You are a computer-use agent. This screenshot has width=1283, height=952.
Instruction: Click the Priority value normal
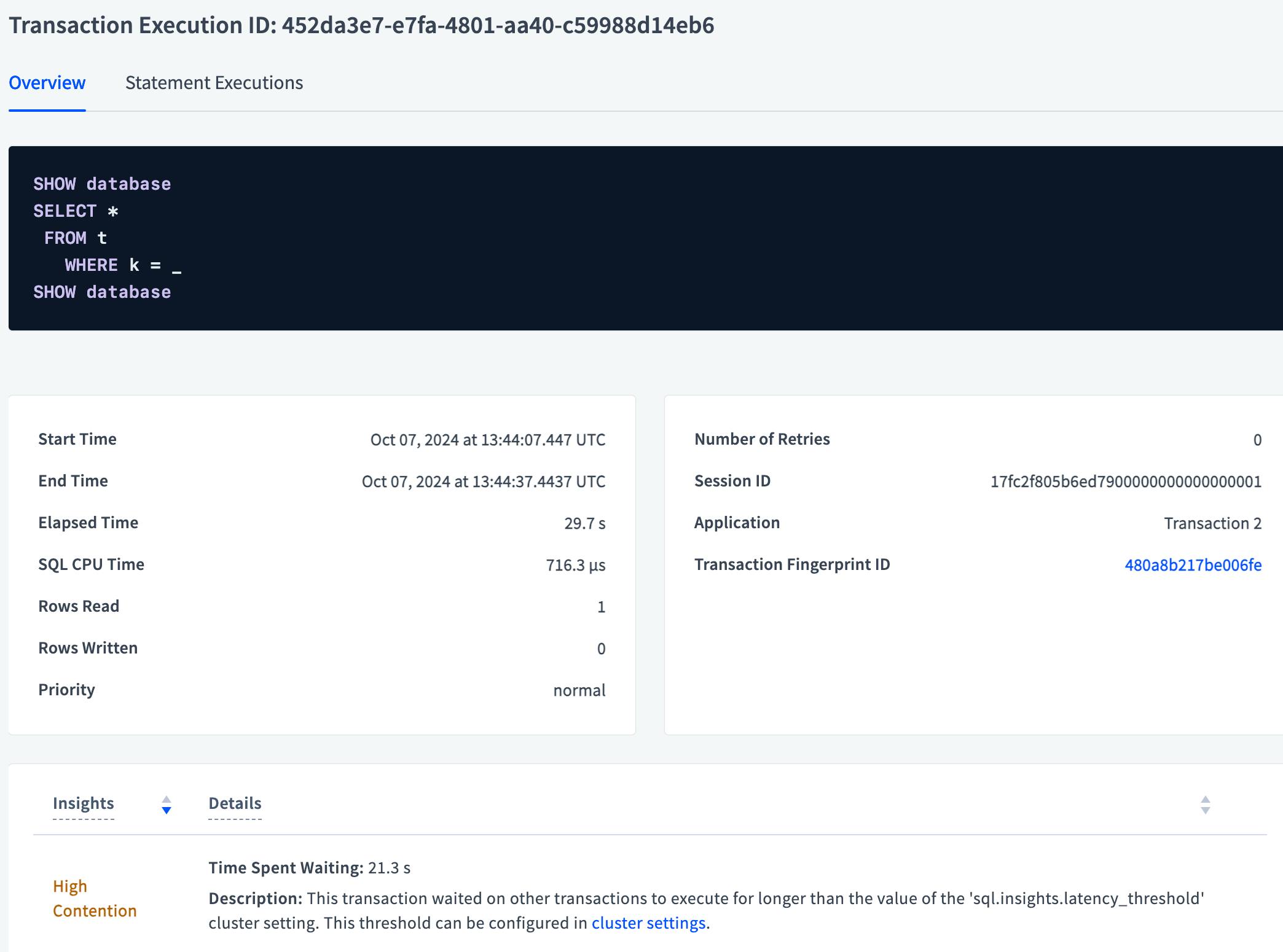point(579,690)
